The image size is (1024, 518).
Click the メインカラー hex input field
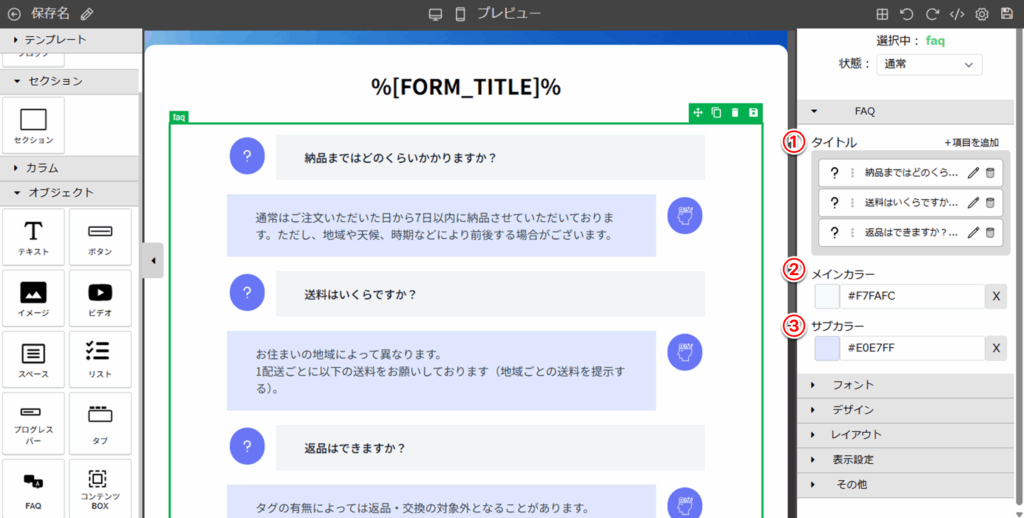(910, 296)
